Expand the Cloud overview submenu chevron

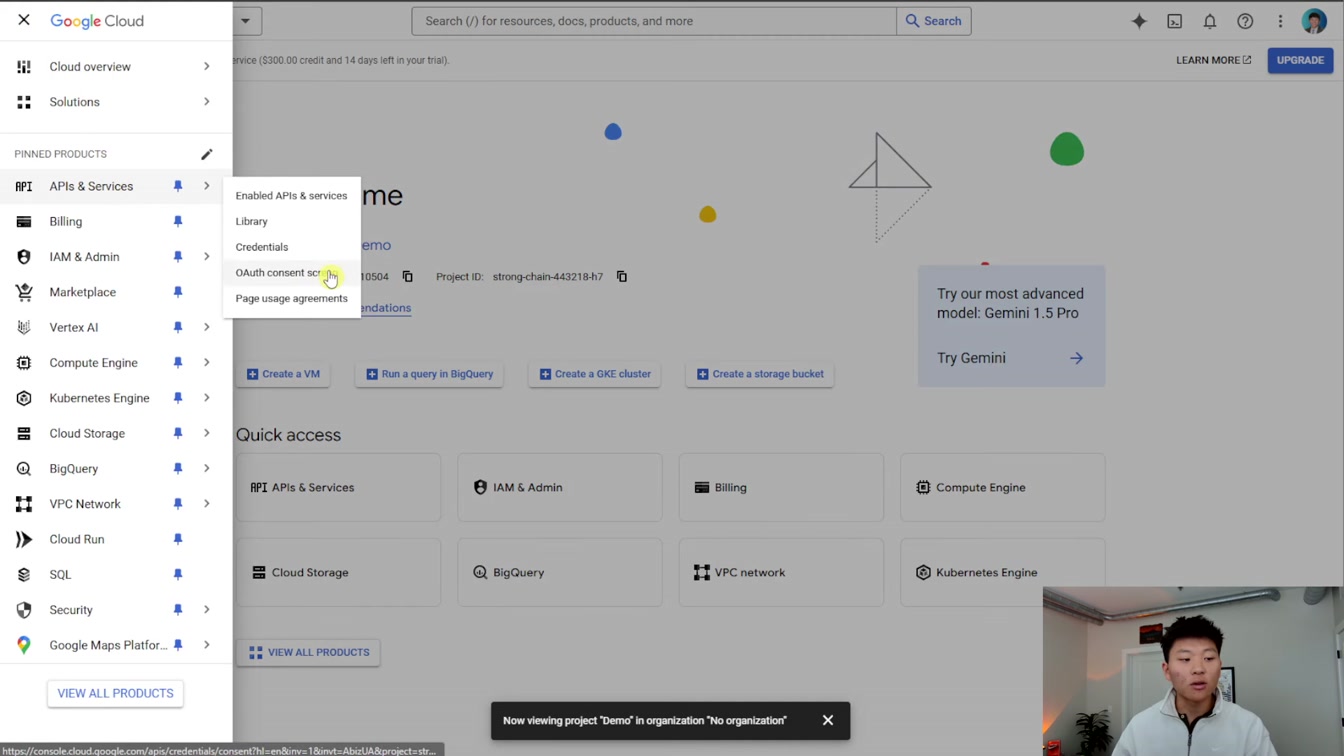(x=207, y=67)
